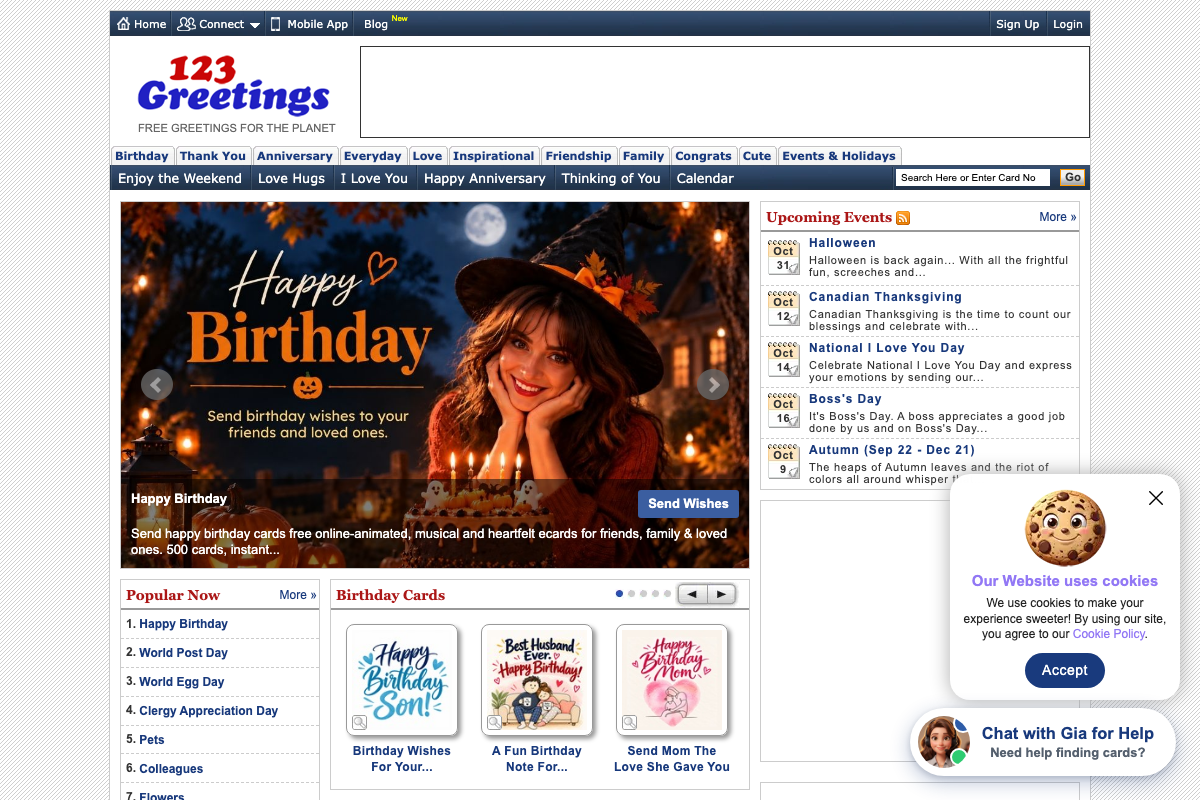
Task: Accept the cookies notice
Action: (1065, 670)
